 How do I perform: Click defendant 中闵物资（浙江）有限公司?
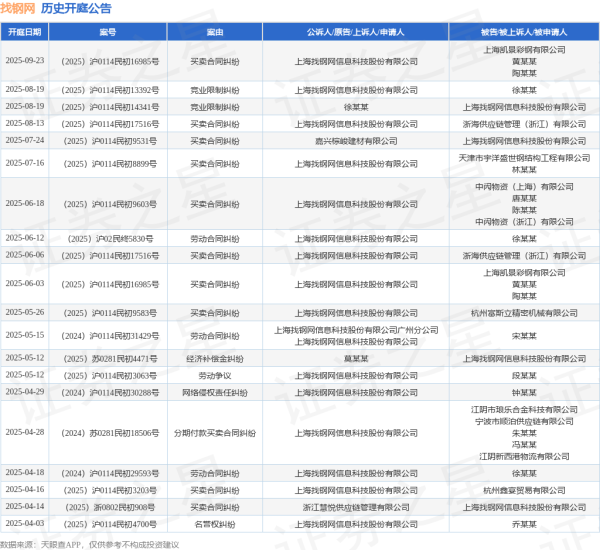[524, 222]
